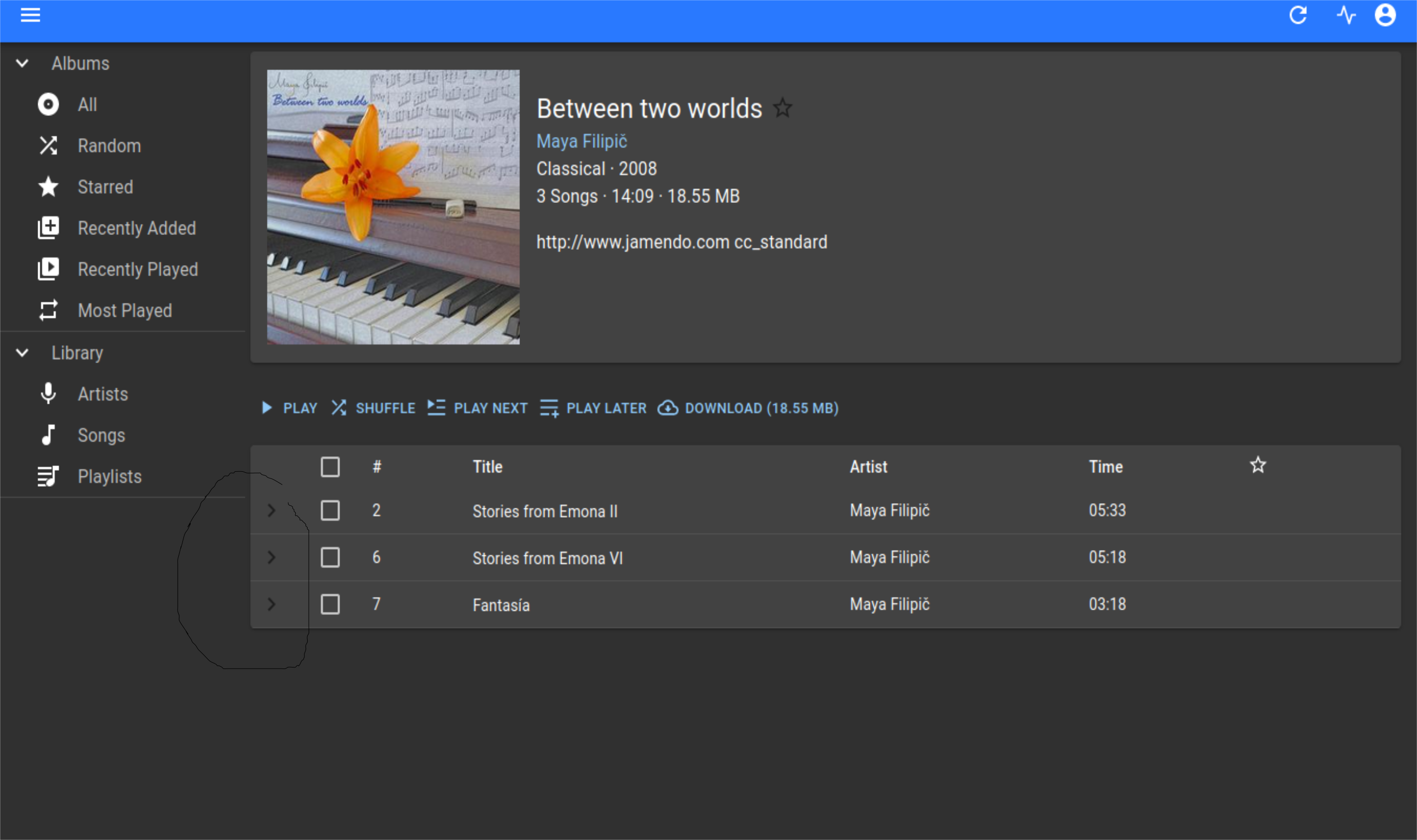Click the Artists microphone icon
This screenshot has height=840, width=1417.
click(49, 393)
